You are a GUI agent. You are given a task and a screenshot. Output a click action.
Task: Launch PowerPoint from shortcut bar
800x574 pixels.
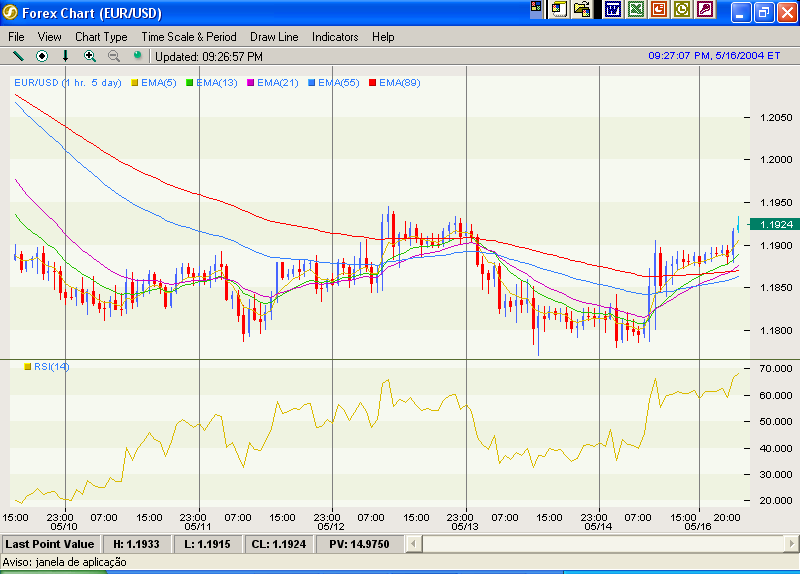[659, 9]
